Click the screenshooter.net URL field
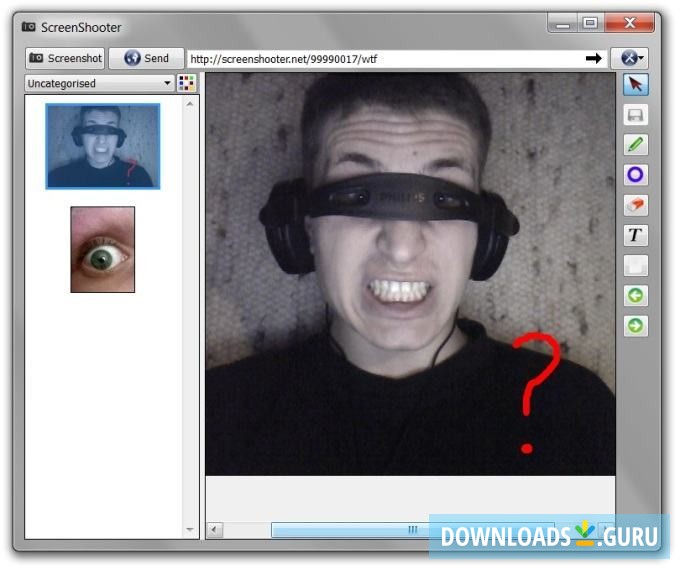This screenshot has width=680, height=569. coord(397,59)
